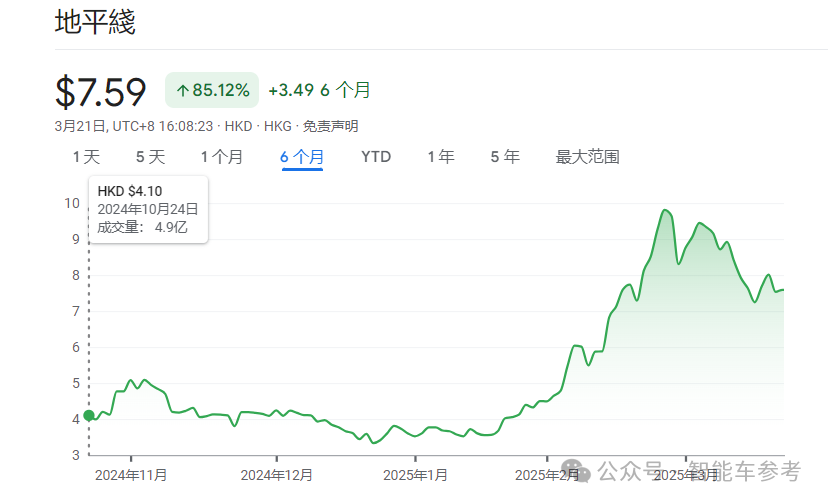Click the 85.12% gain badge

click(x=212, y=91)
